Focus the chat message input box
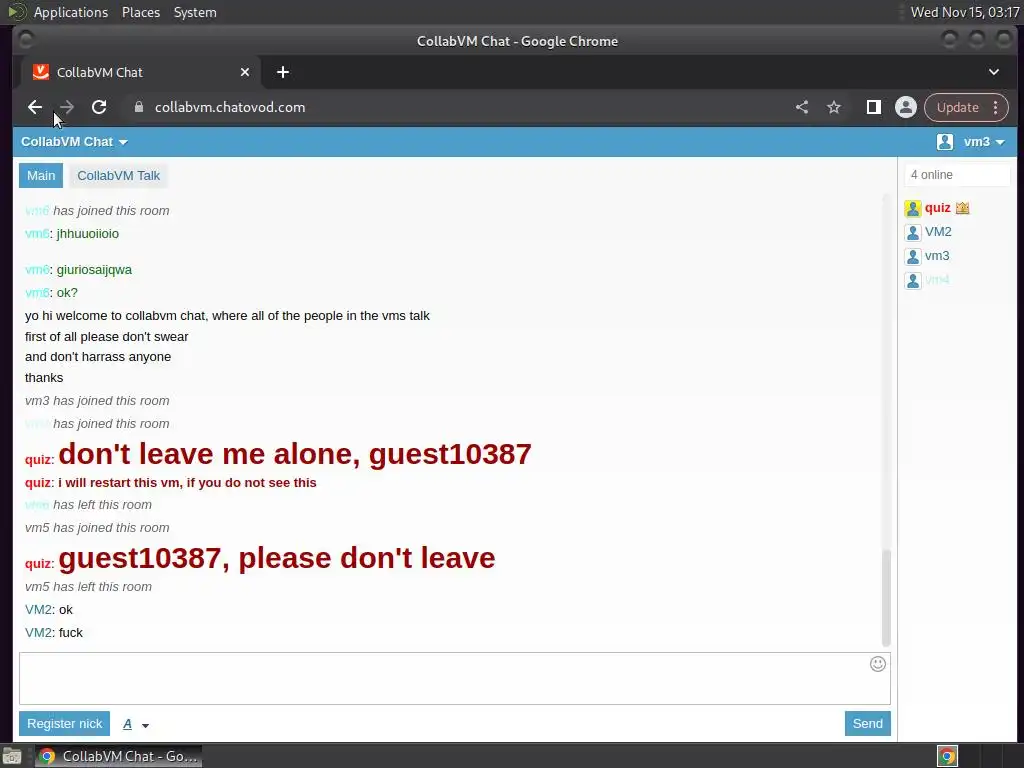The width and height of the screenshot is (1024, 768). click(x=455, y=679)
